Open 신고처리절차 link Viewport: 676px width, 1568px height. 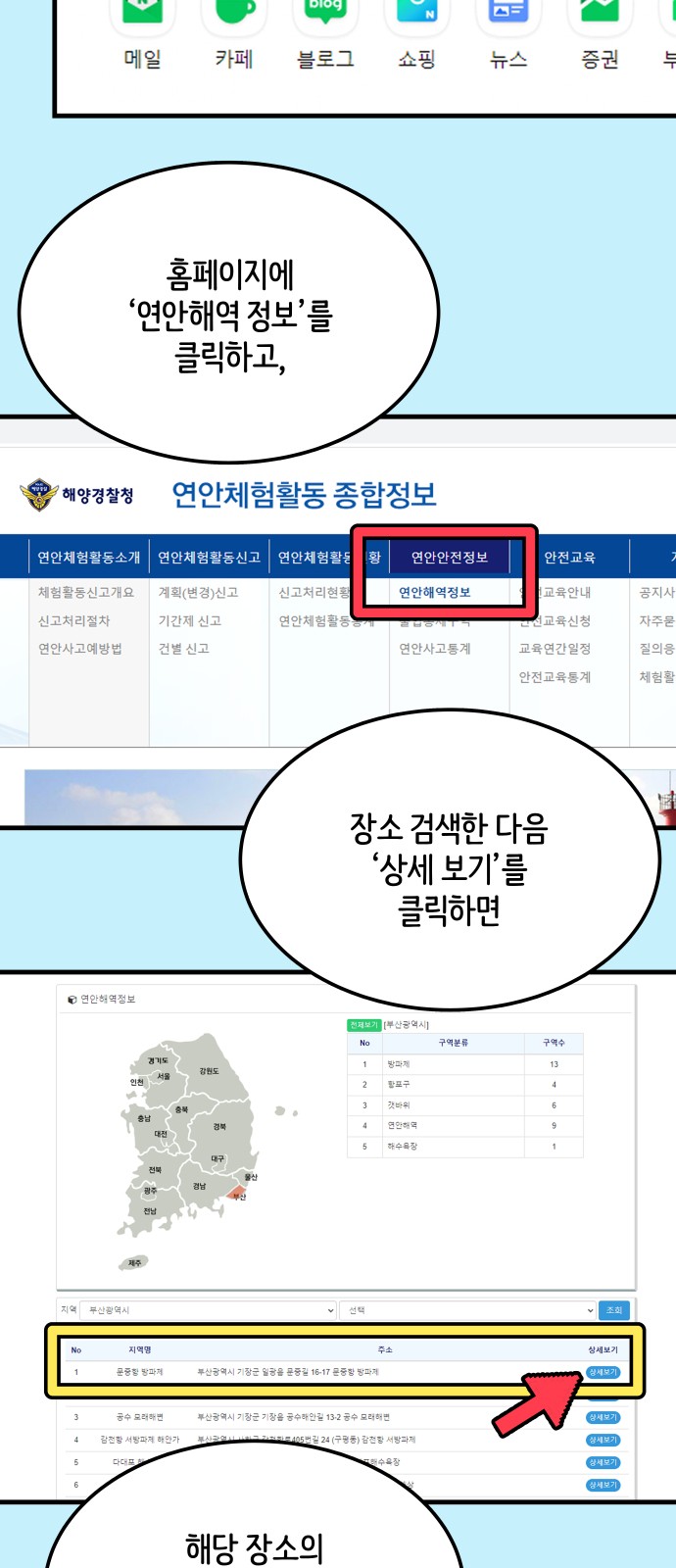coord(74,620)
